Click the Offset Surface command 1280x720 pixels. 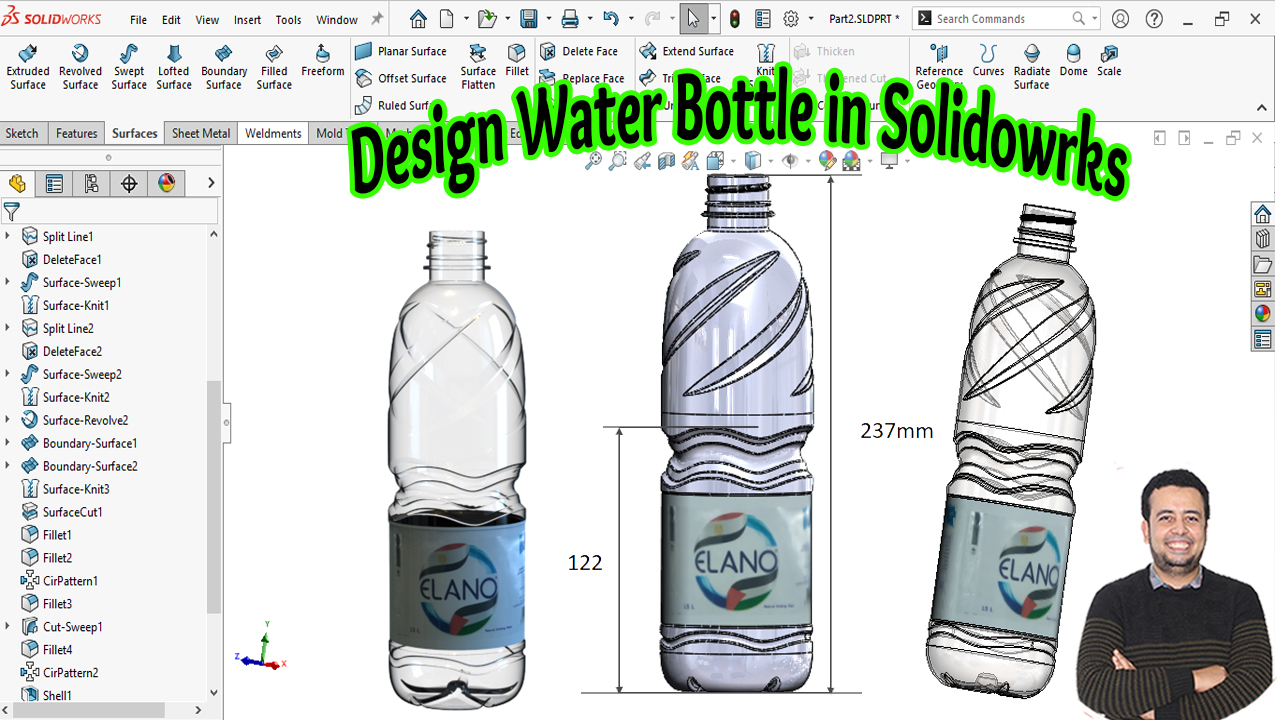point(401,78)
